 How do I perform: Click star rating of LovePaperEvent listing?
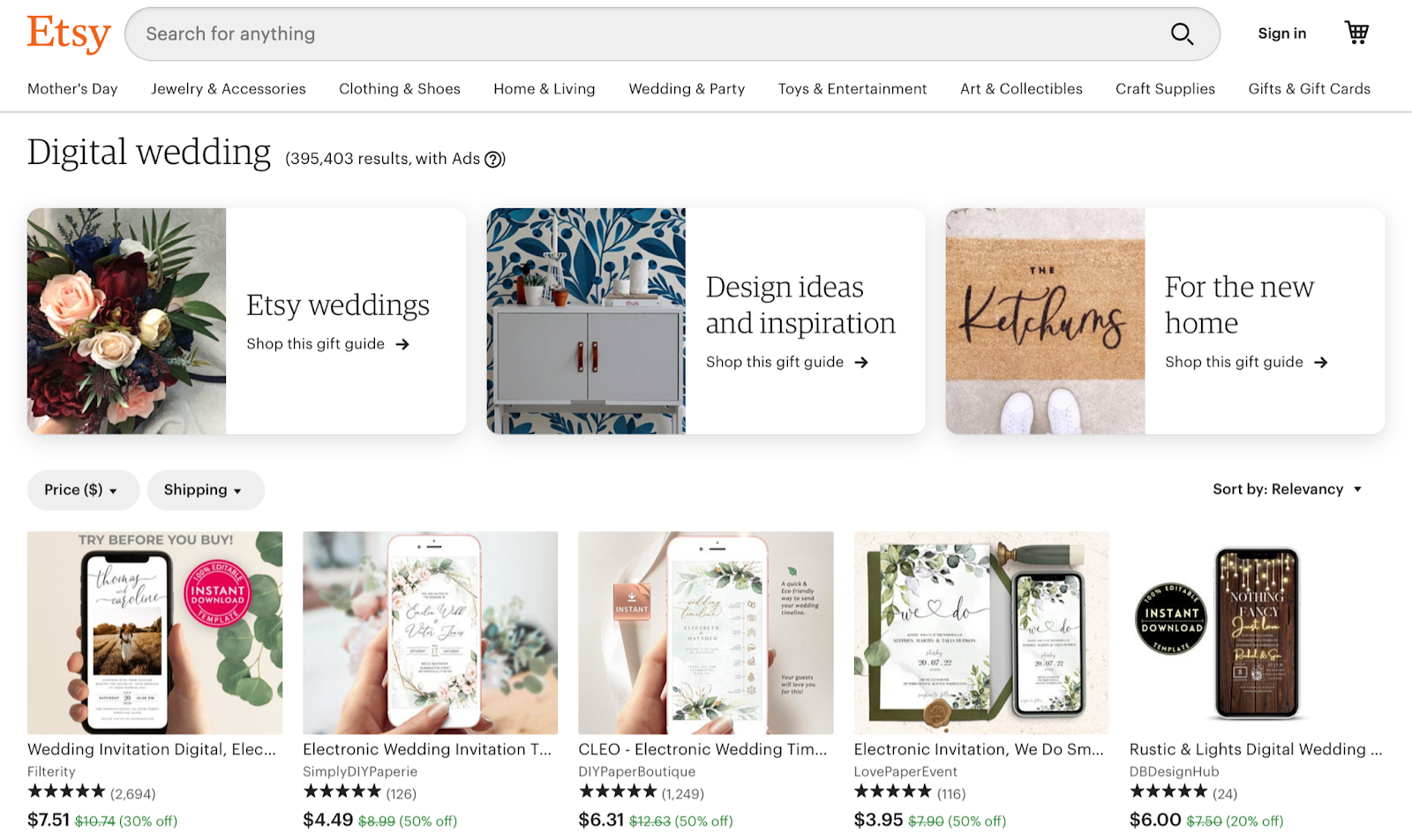[x=893, y=791]
